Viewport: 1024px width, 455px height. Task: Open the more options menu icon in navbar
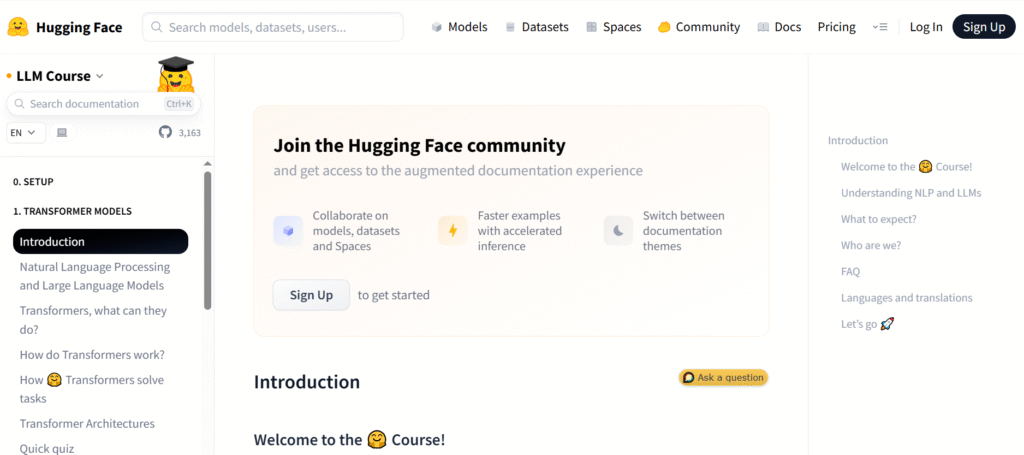pyautogui.click(x=880, y=27)
